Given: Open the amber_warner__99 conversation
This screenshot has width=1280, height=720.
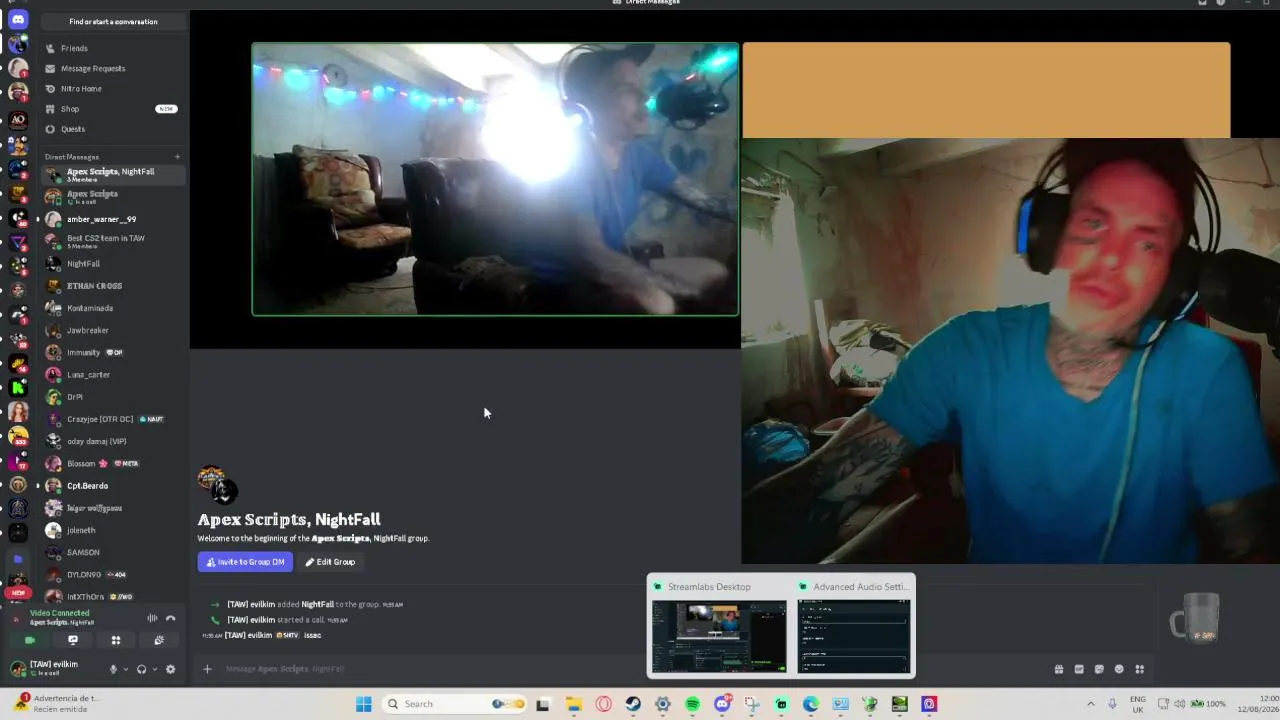Looking at the screenshot, I should coord(112,219).
